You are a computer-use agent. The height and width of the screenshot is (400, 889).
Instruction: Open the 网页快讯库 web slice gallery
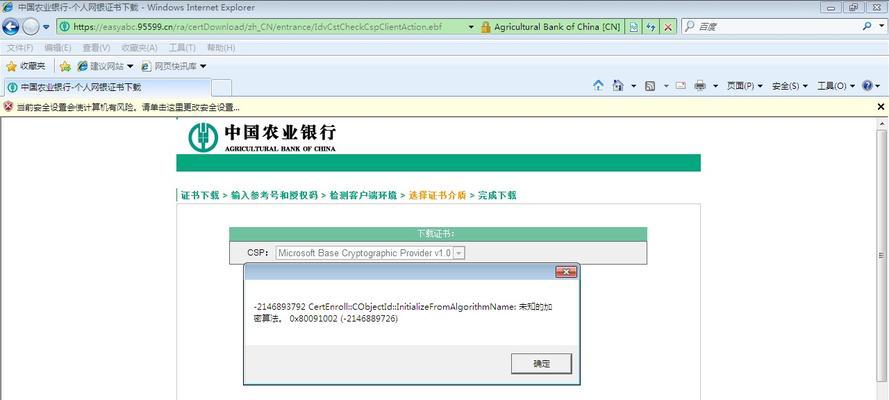pyautogui.click(x=173, y=66)
